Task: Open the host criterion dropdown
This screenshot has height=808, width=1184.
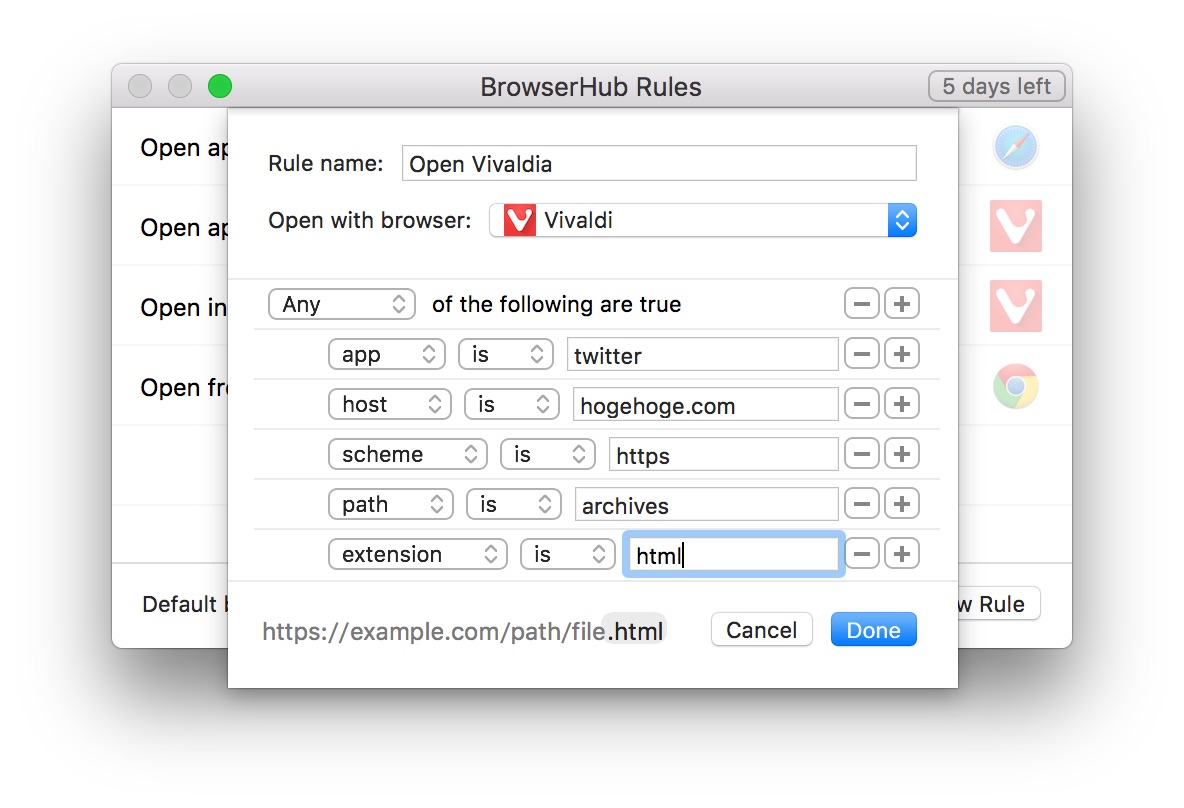Action: click(x=390, y=404)
